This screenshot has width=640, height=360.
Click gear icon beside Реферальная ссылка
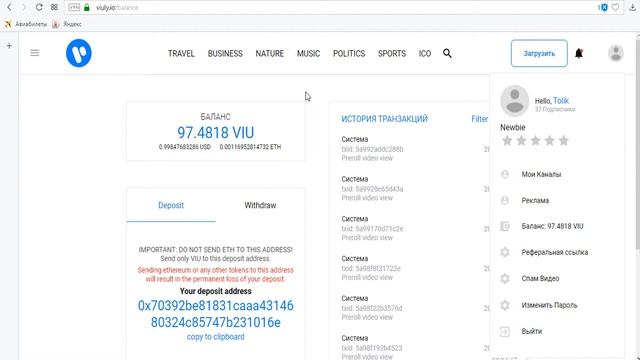point(505,252)
